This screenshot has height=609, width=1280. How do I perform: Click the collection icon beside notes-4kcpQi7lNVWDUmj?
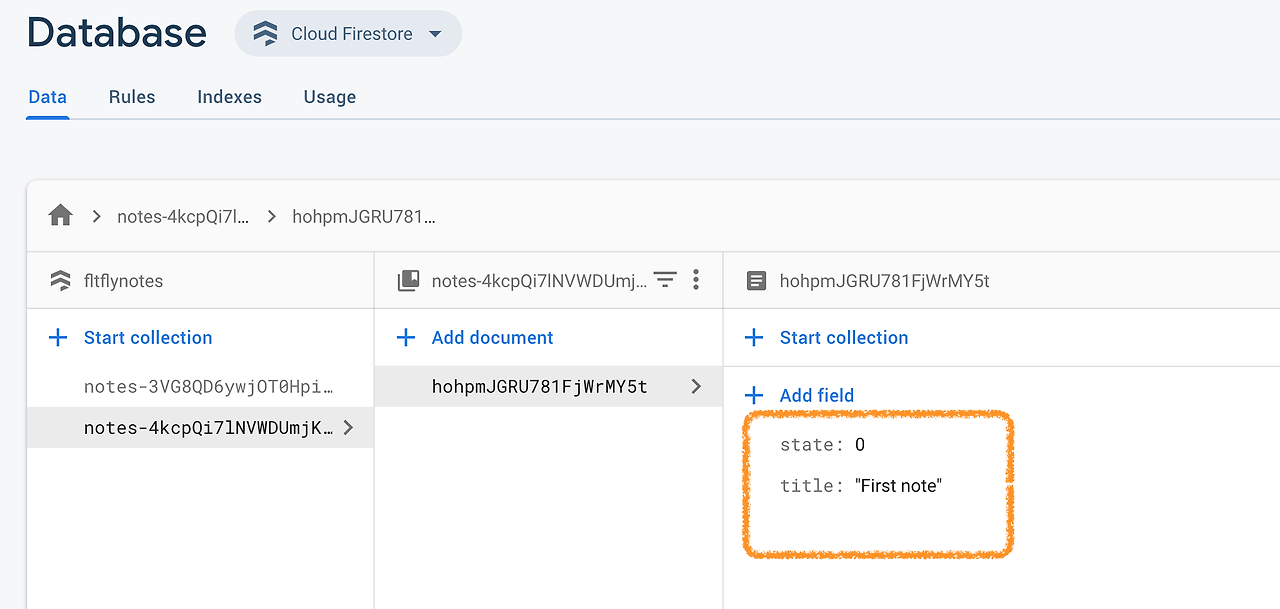pos(408,281)
